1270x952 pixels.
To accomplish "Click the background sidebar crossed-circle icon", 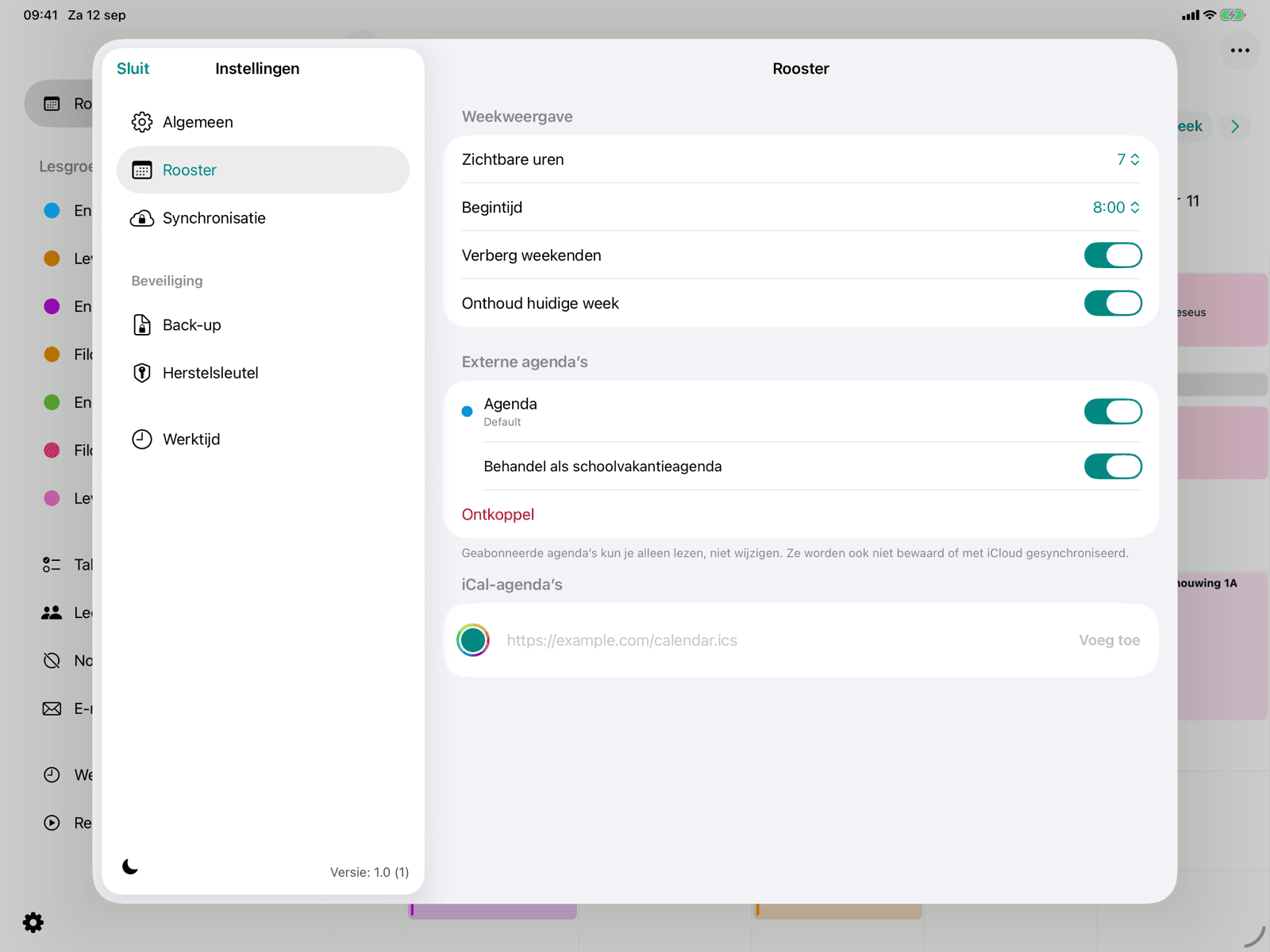I will coord(52,660).
